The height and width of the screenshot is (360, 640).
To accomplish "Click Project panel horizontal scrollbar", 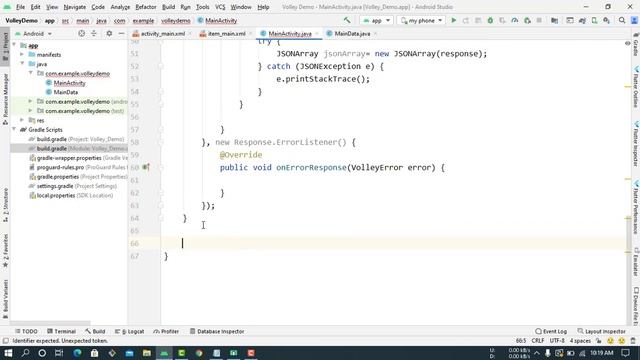I will (50, 323).
